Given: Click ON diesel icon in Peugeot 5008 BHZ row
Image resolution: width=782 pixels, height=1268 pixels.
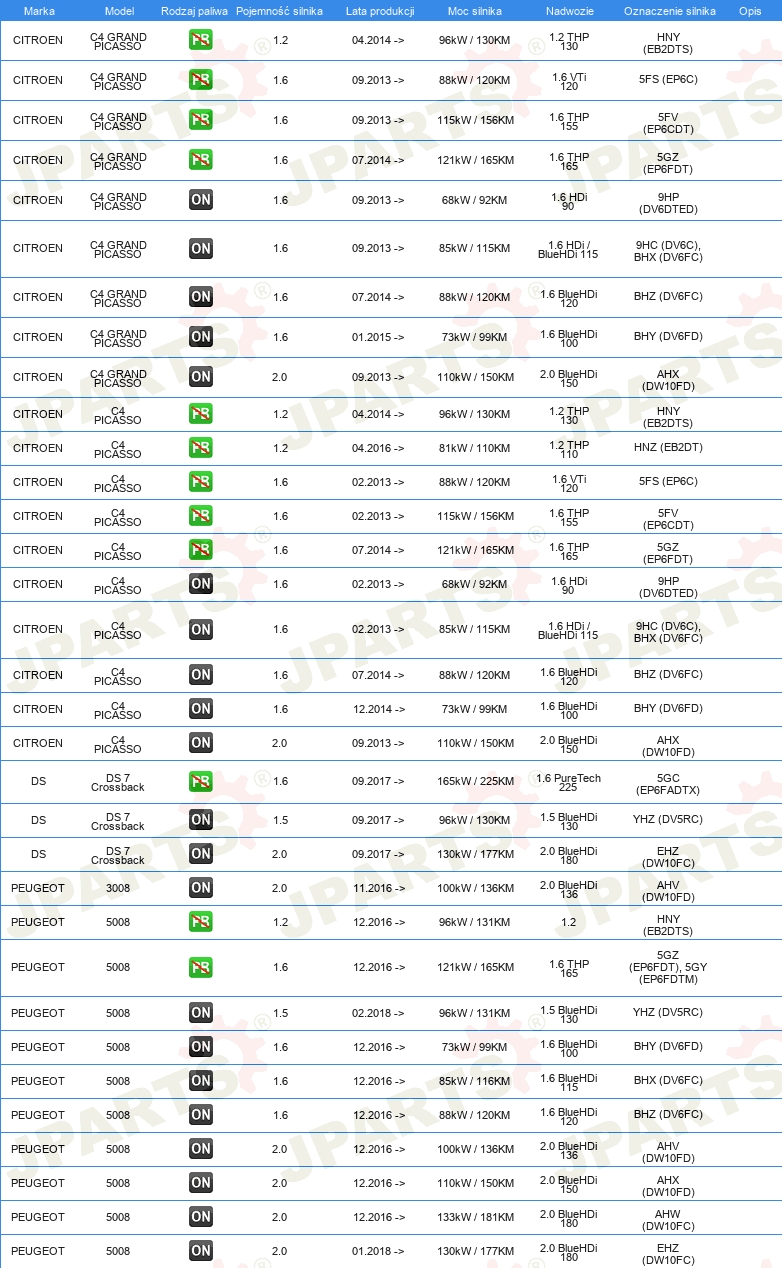Looking at the screenshot, I should coord(201,1115).
